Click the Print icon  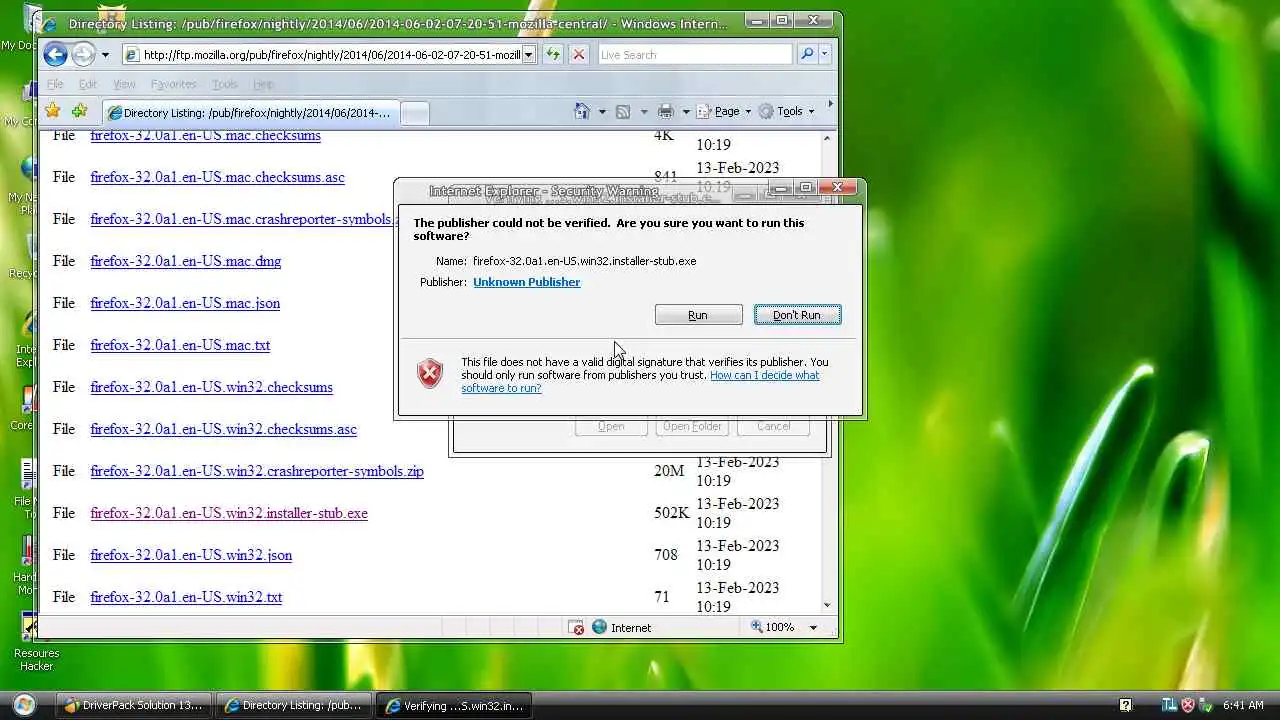coord(666,112)
